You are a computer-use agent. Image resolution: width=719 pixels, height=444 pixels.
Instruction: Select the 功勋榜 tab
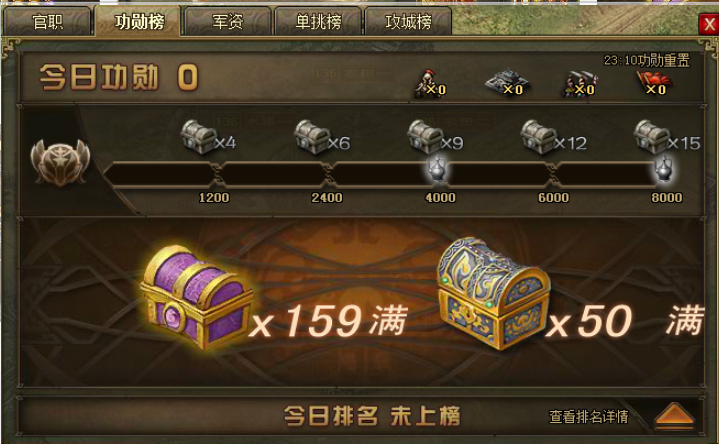coord(138,21)
